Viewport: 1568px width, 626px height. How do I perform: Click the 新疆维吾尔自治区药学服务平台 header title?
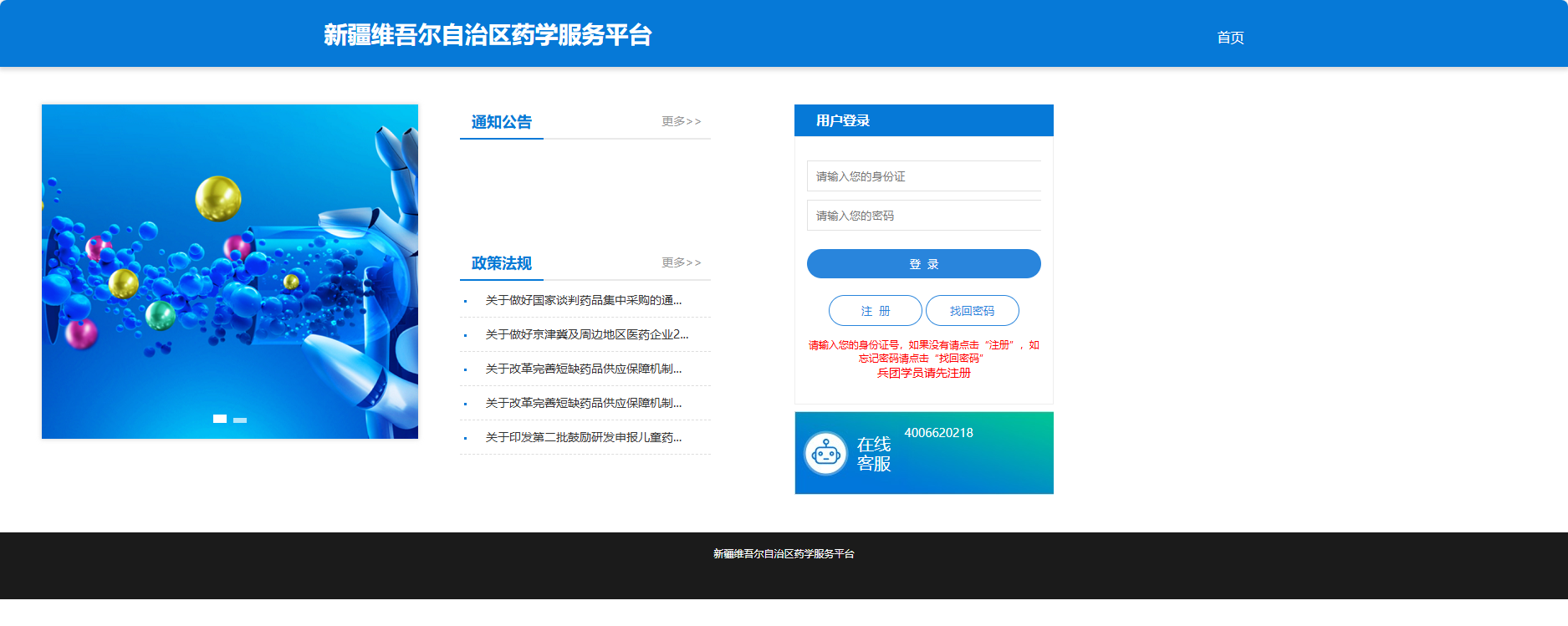(x=488, y=35)
